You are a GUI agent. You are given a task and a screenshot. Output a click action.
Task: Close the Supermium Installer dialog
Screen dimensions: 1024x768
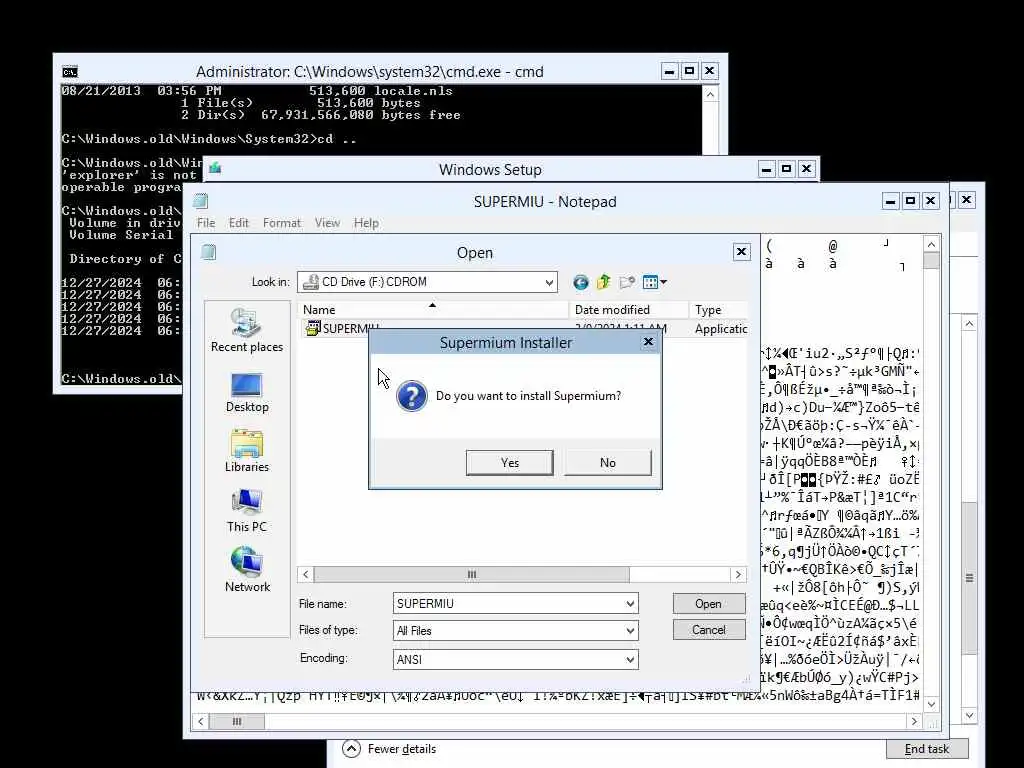648,342
